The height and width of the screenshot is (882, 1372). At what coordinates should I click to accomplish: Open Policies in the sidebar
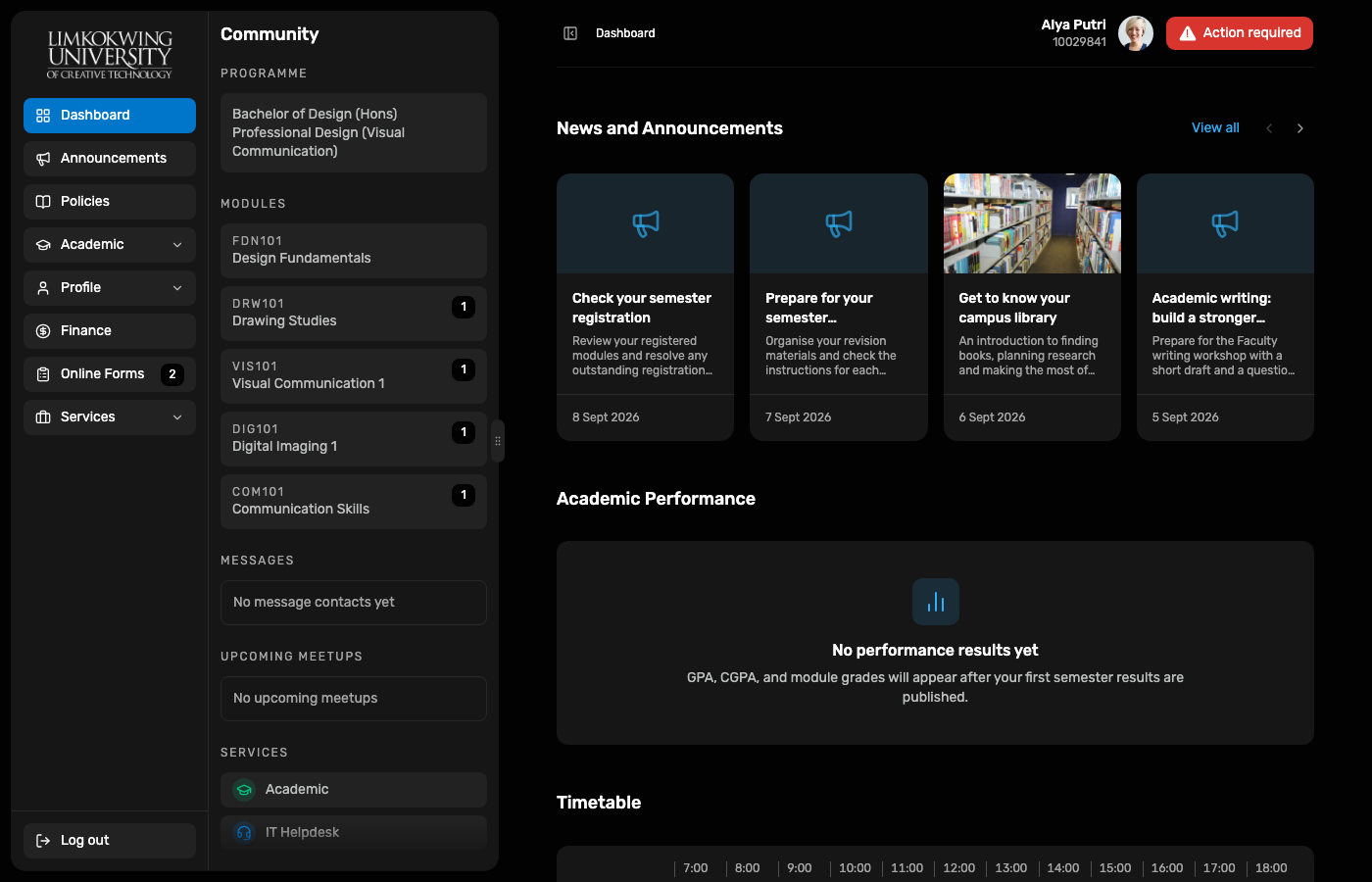(x=110, y=202)
